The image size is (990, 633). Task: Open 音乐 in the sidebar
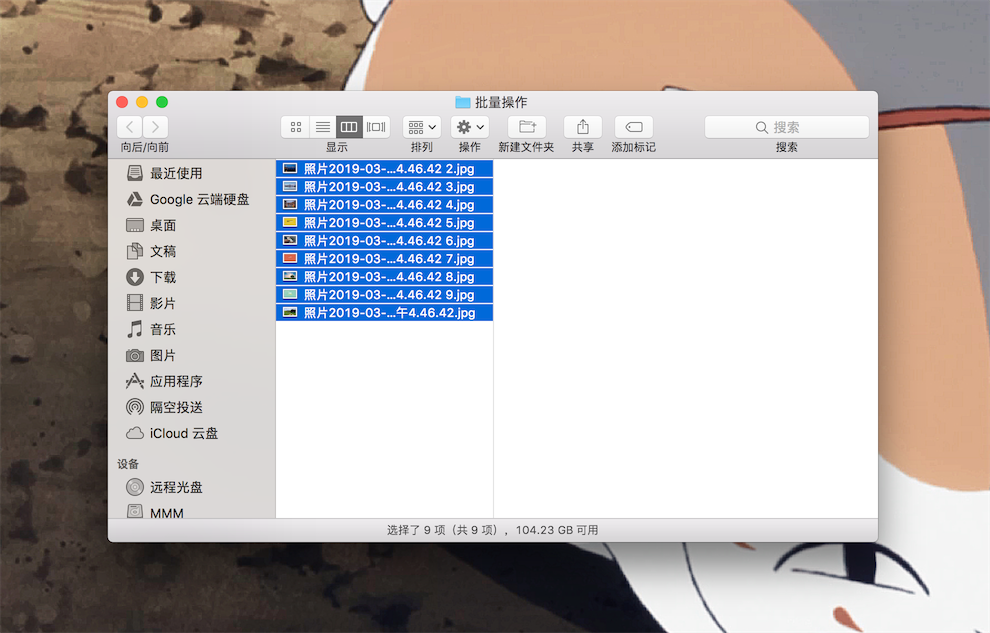tap(192, 329)
